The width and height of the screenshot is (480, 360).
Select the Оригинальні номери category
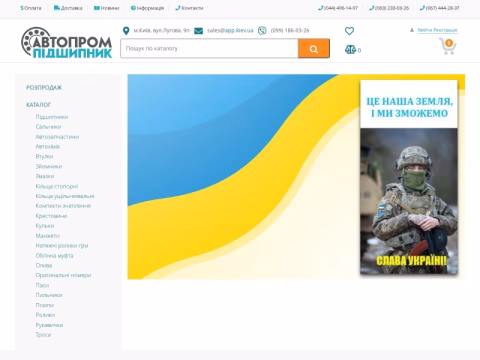point(63,275)
